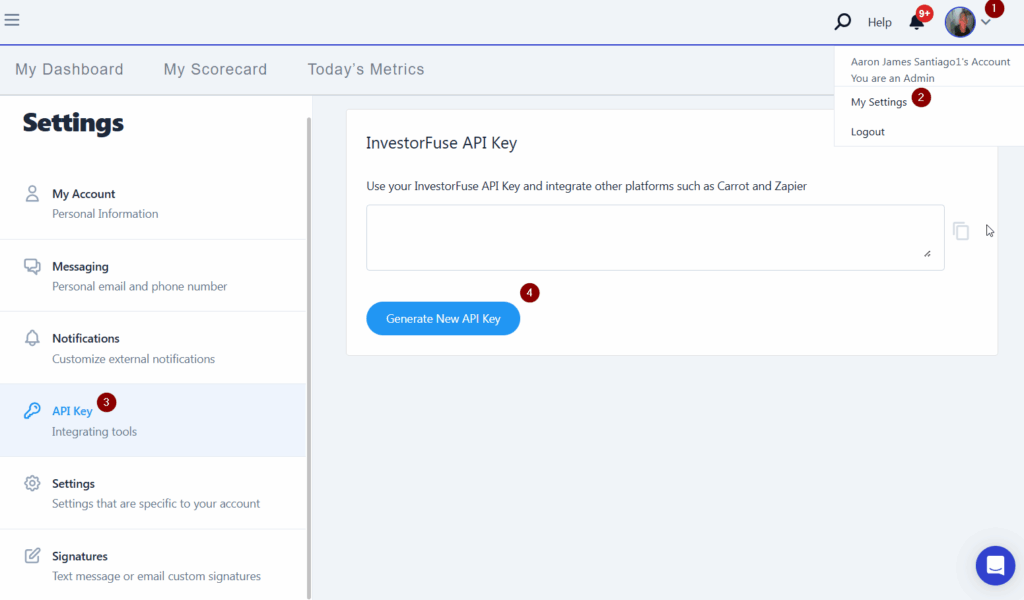Select My Settings from account menu
Screen dimensions: 1024x600
tap(878, 102)
